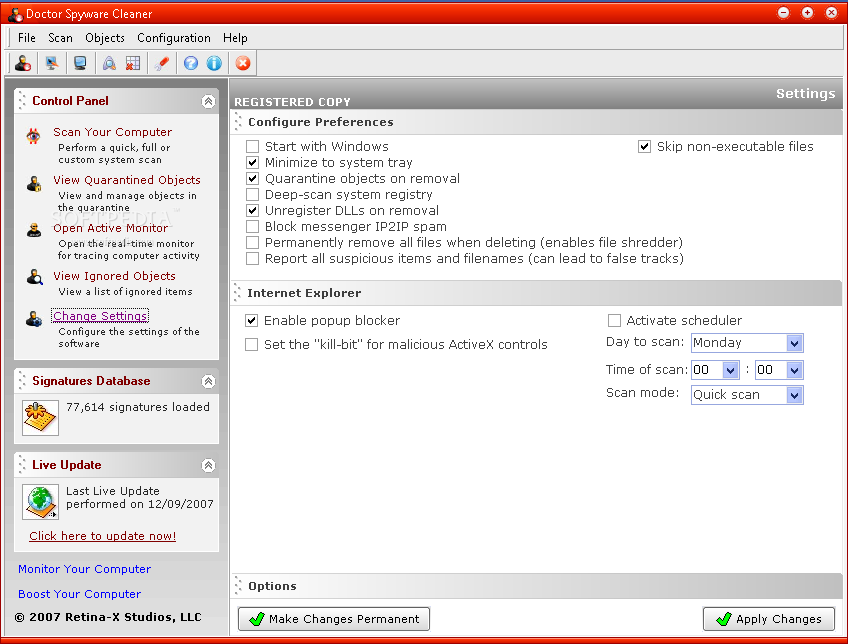
Task: Collapse the Signatures Database section
Action: 208,381
